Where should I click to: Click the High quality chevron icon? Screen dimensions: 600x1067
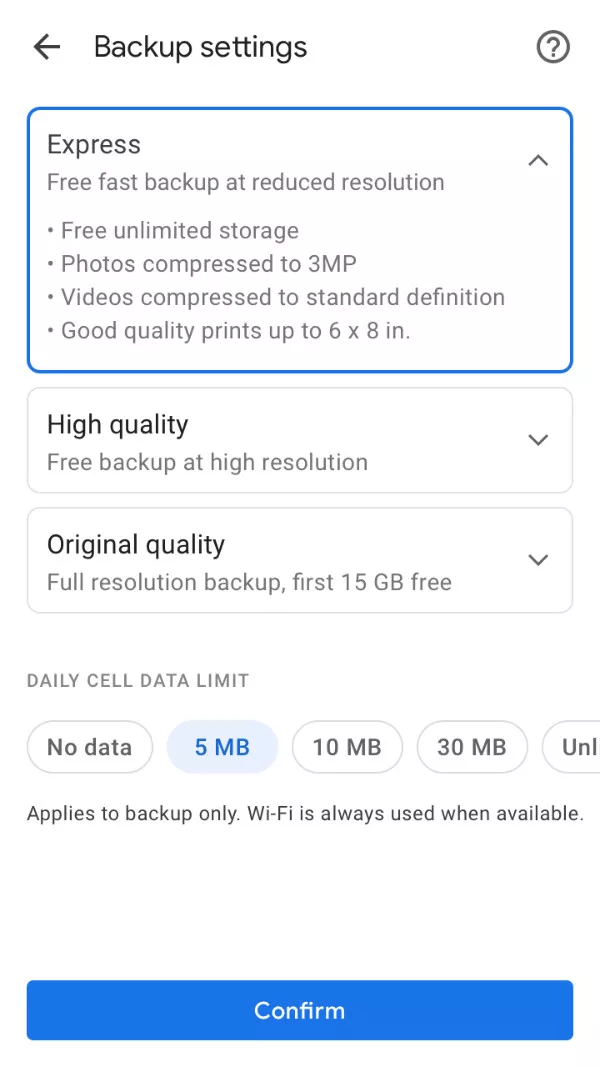click(x=538, y=440)
